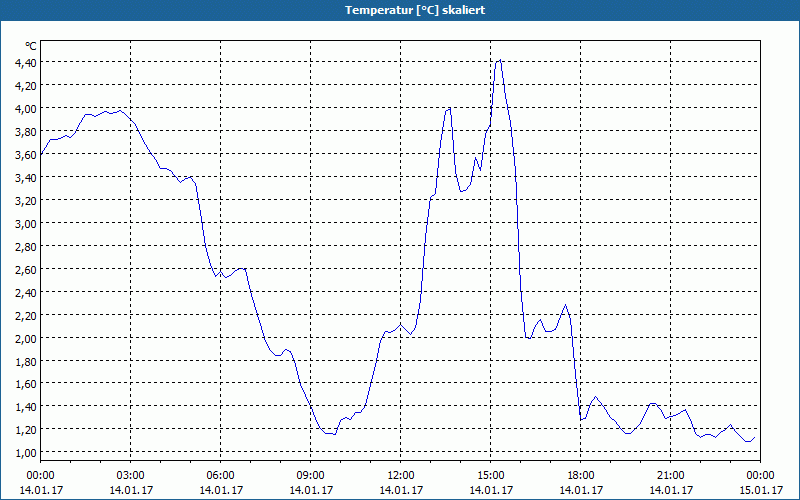Pick the 2,00 axis tick label
The image size is (800, 500).
click(27, 338)
